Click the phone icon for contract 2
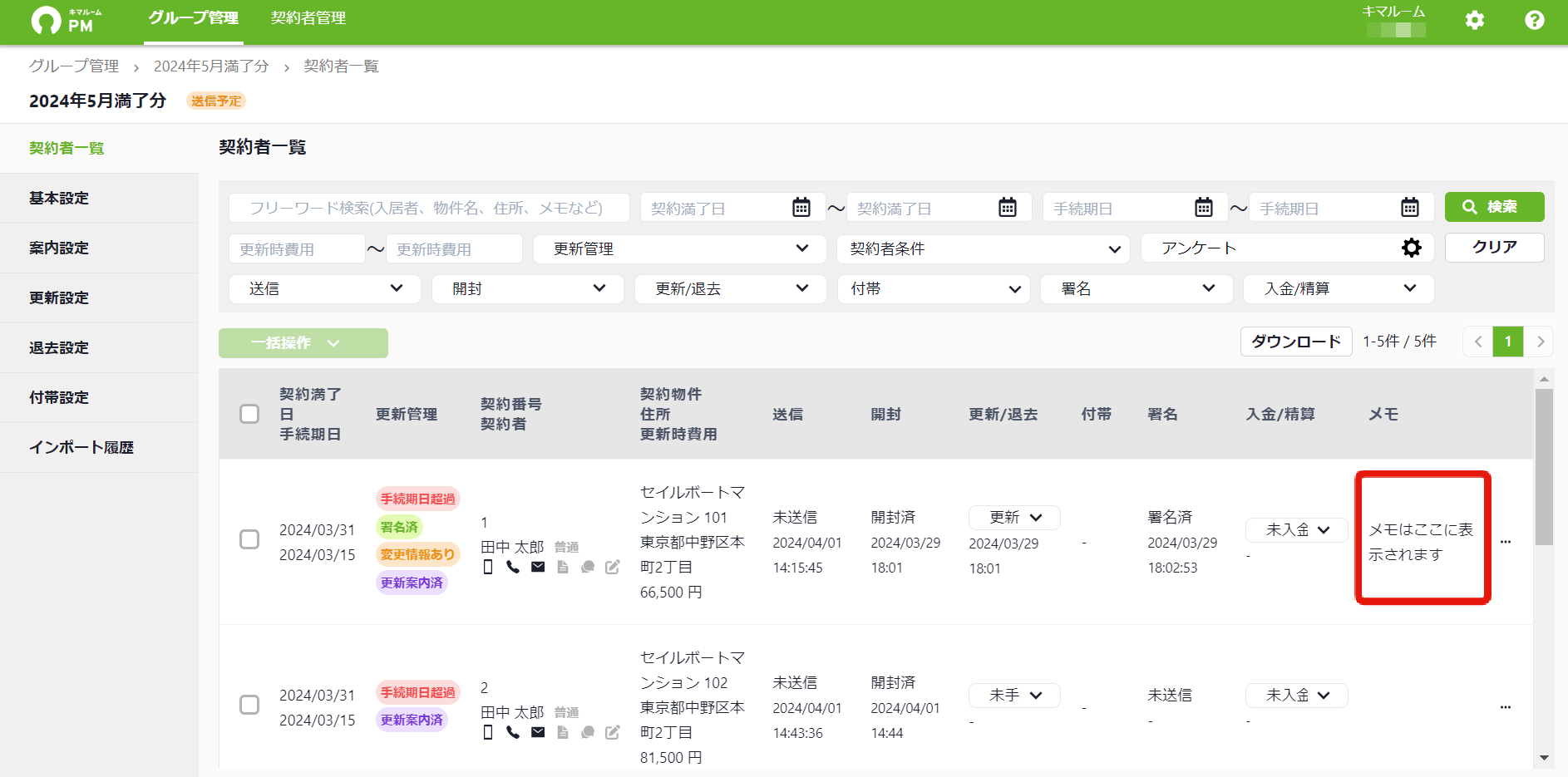1568x777 pixels. point(513,732)
